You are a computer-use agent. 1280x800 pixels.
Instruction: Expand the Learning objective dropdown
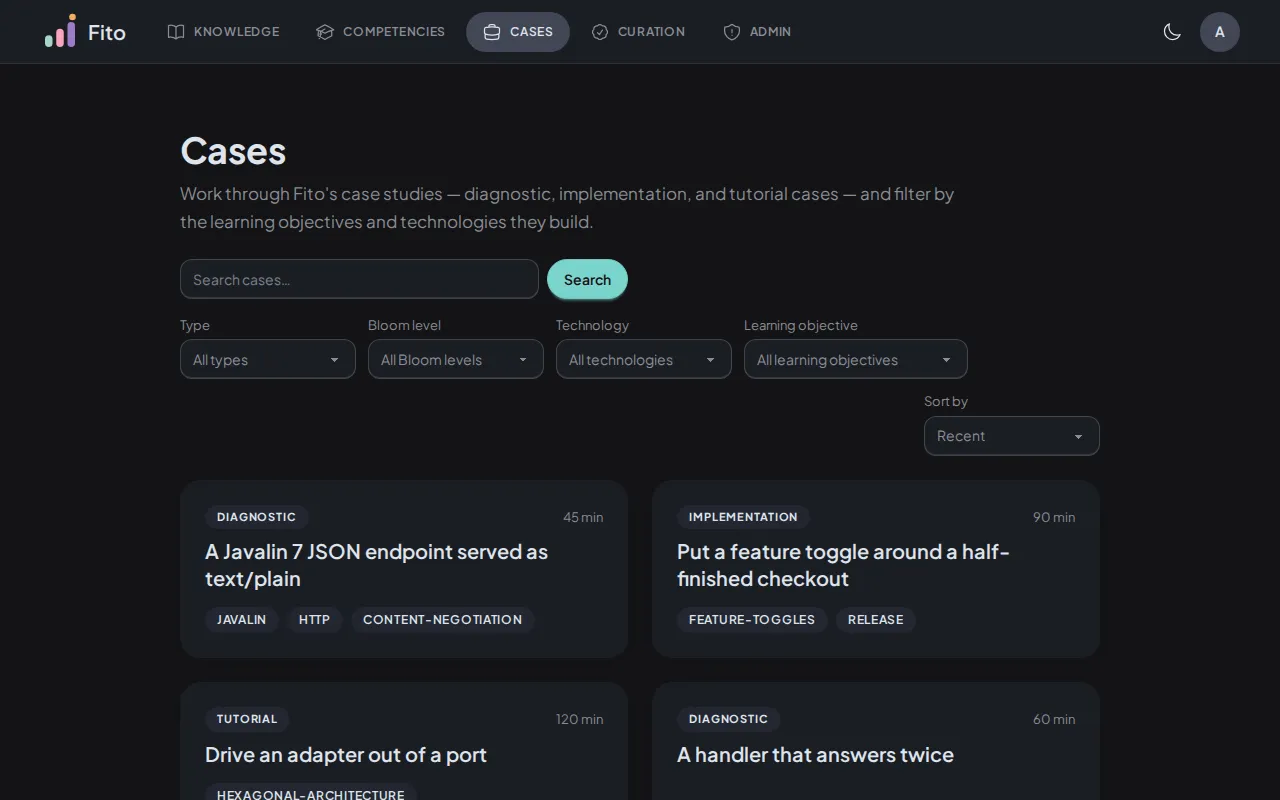click(x=856, y=359)
